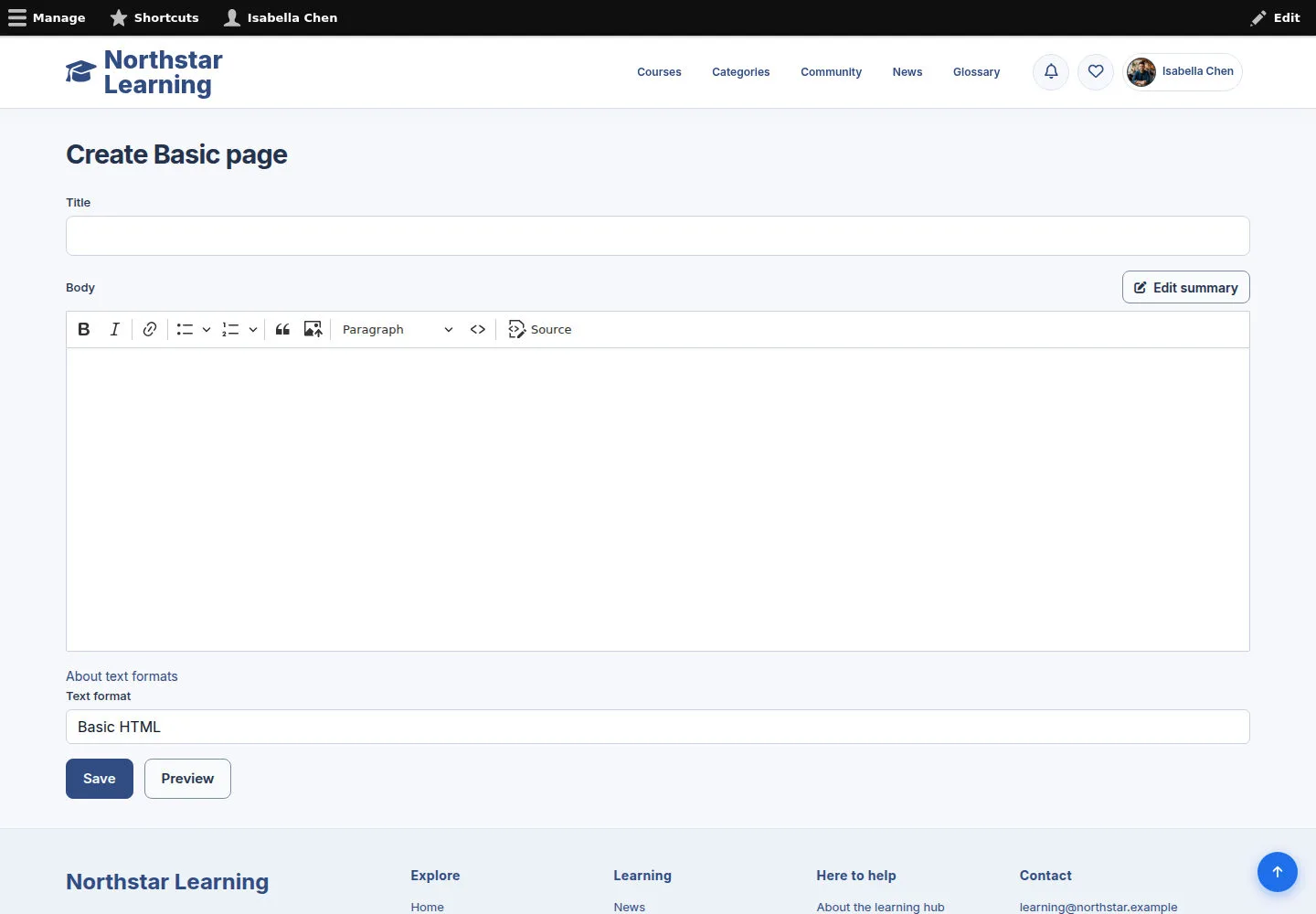
Task: Toggle italic formatting in Body editor
Action: tap(115, 329)
